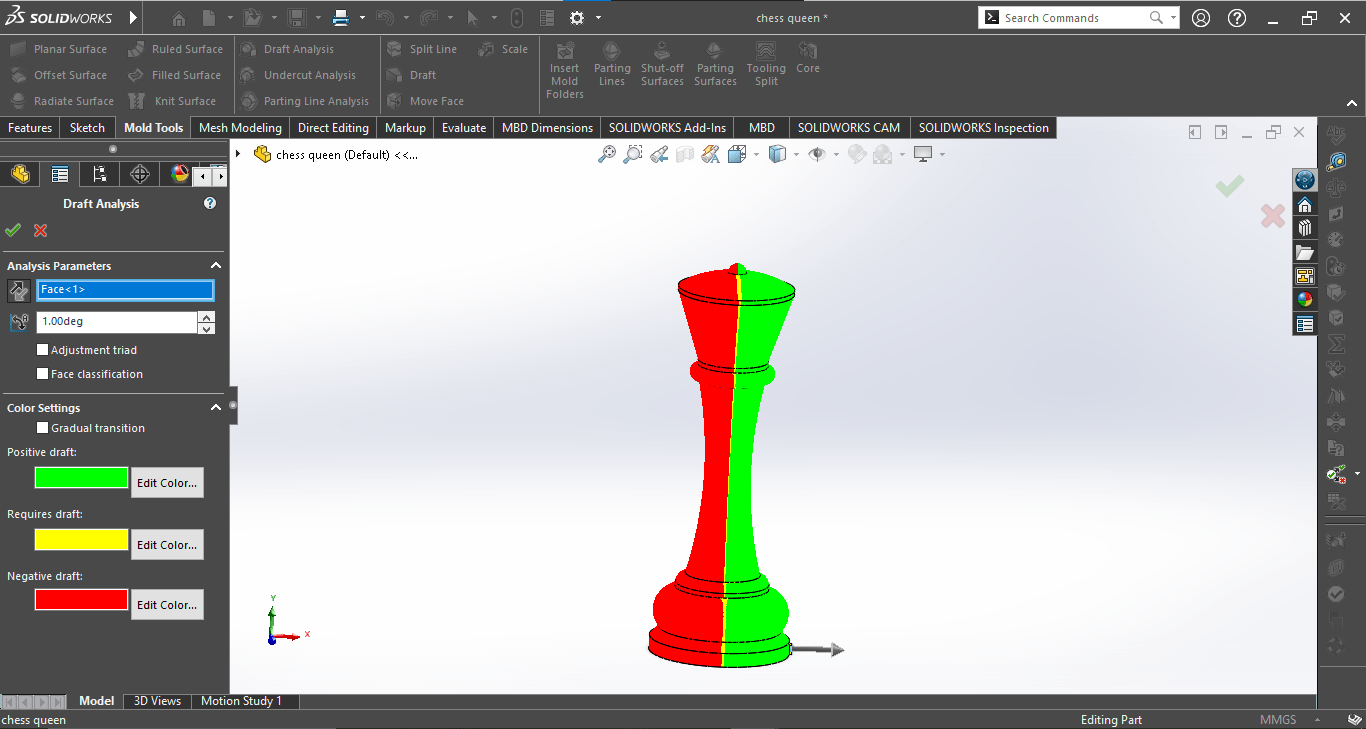The width and height of the screenshot is (1366, 729).
Task: Edit Color for Positive draft
Action: tap(167, 482)
